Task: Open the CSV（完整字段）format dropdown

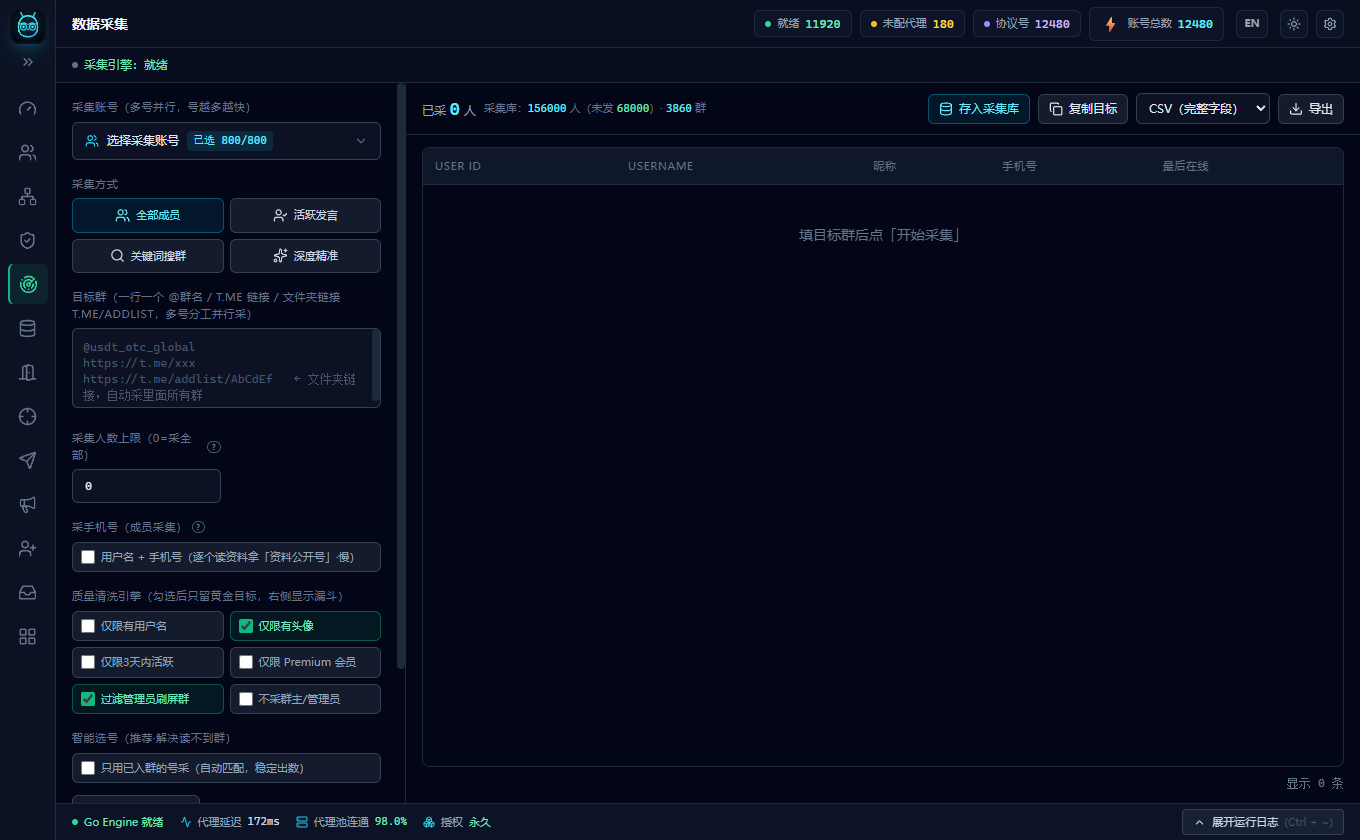Action: click(x=1203, y=109)
